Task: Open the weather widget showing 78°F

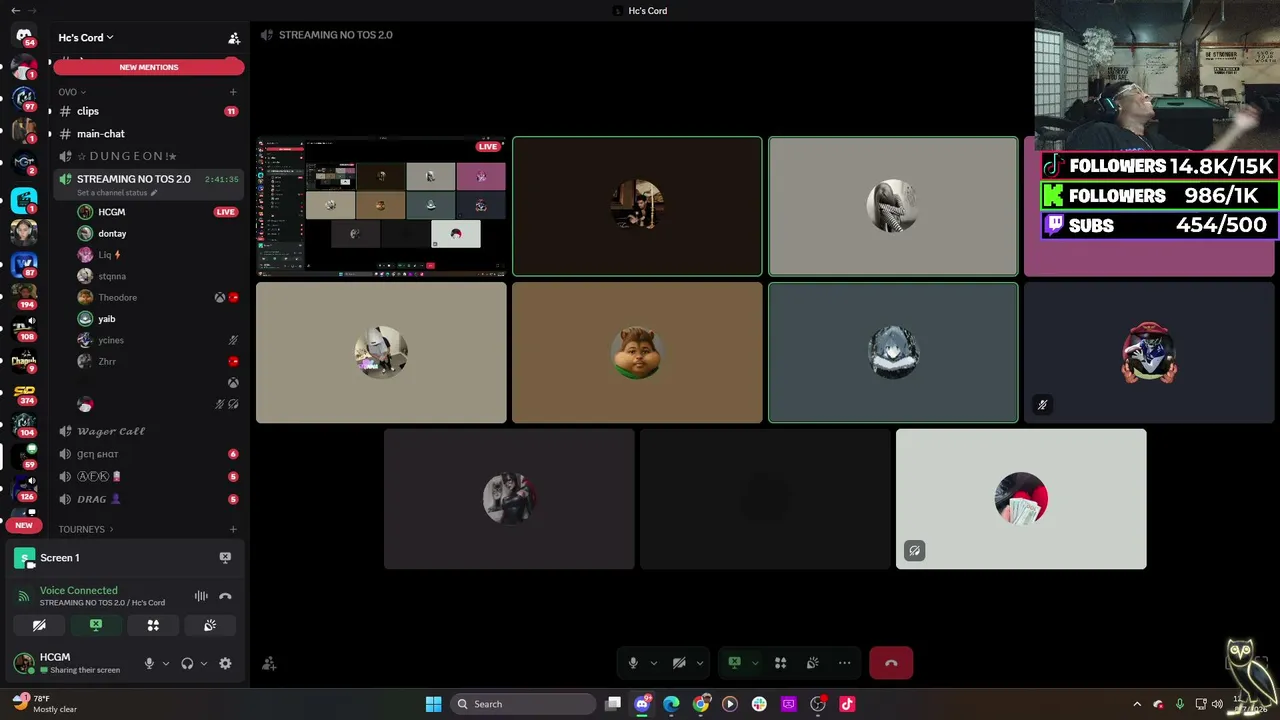Action: [45, 704]
